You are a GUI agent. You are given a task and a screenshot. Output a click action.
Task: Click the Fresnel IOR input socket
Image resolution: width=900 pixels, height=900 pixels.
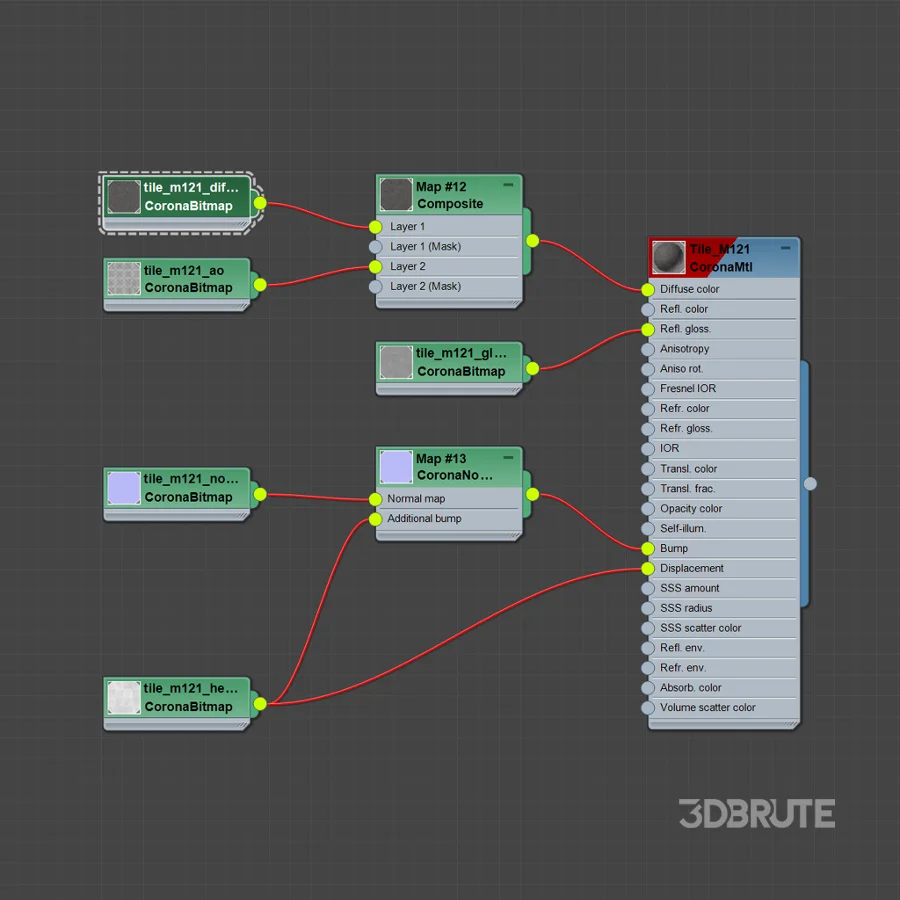tap(648, 389)
